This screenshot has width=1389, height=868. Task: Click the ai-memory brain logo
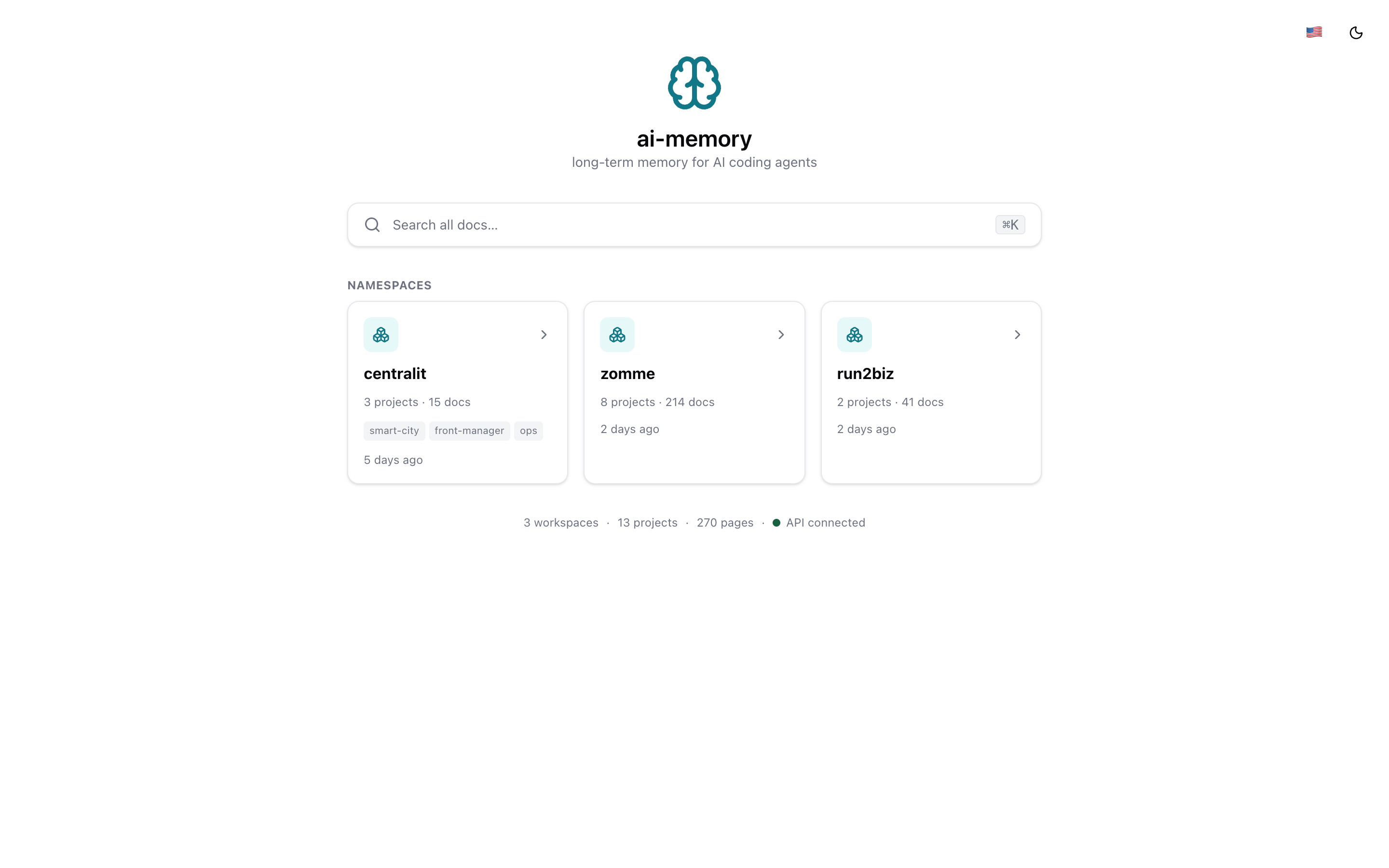pyautogui.click(x=694, y=82)
